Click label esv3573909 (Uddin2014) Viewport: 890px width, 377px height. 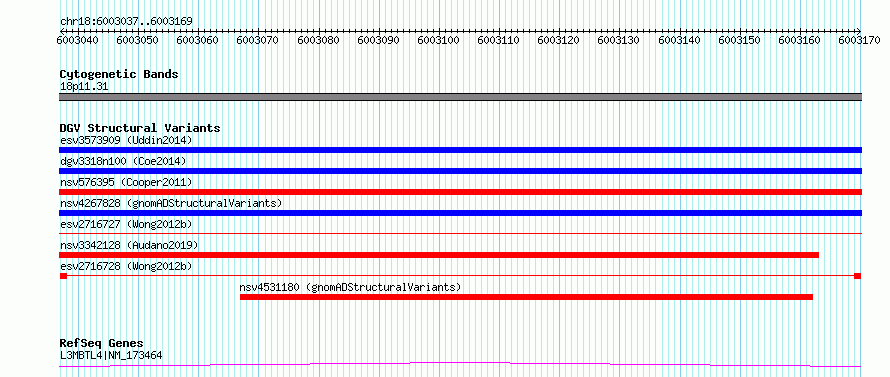[x=126, y=140]
